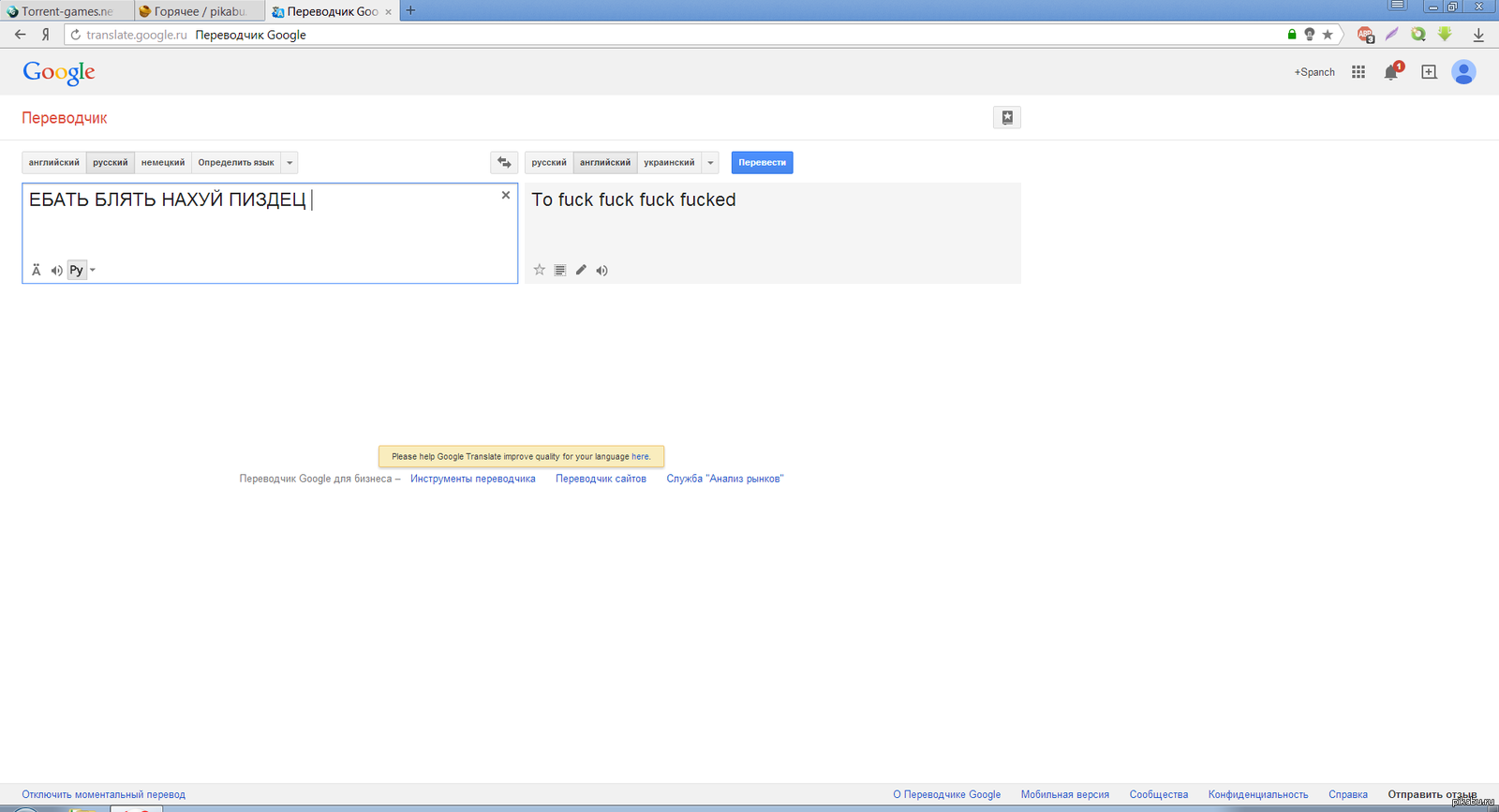The height and width of the screenshot is (812, 1499).
Task: Suggest an edit with the pencil icon
Action: 581,270
